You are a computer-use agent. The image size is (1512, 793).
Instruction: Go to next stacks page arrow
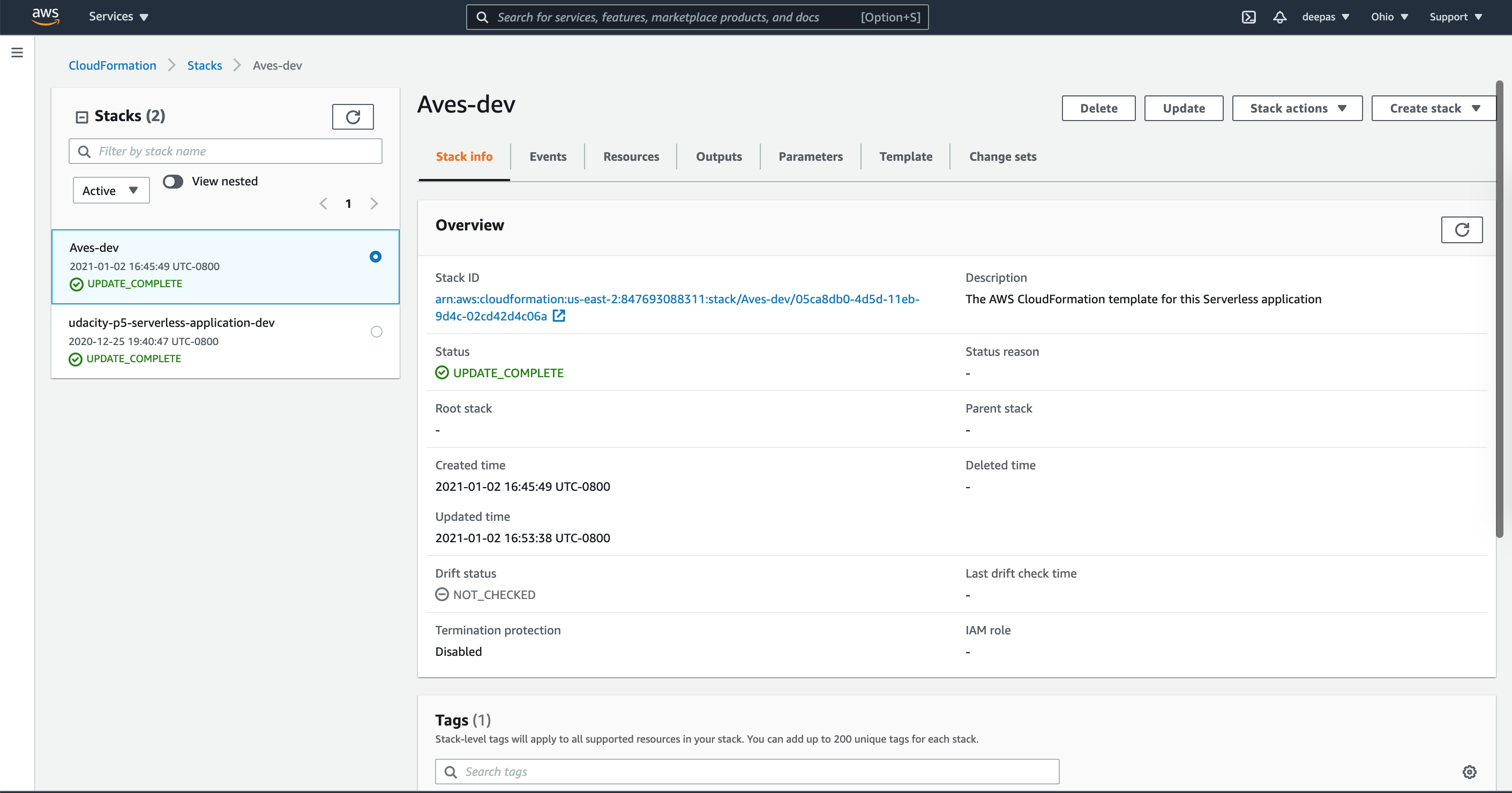(x=374, y=204)
